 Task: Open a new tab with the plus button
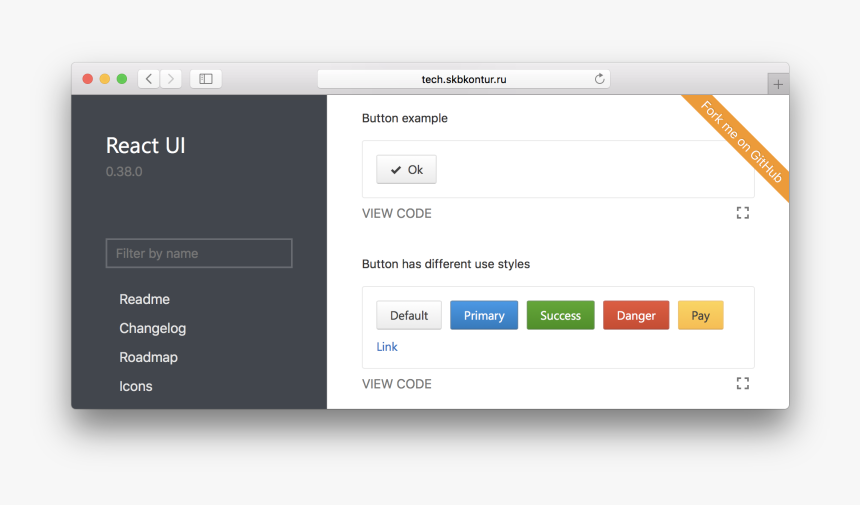(x=778, y=84)
